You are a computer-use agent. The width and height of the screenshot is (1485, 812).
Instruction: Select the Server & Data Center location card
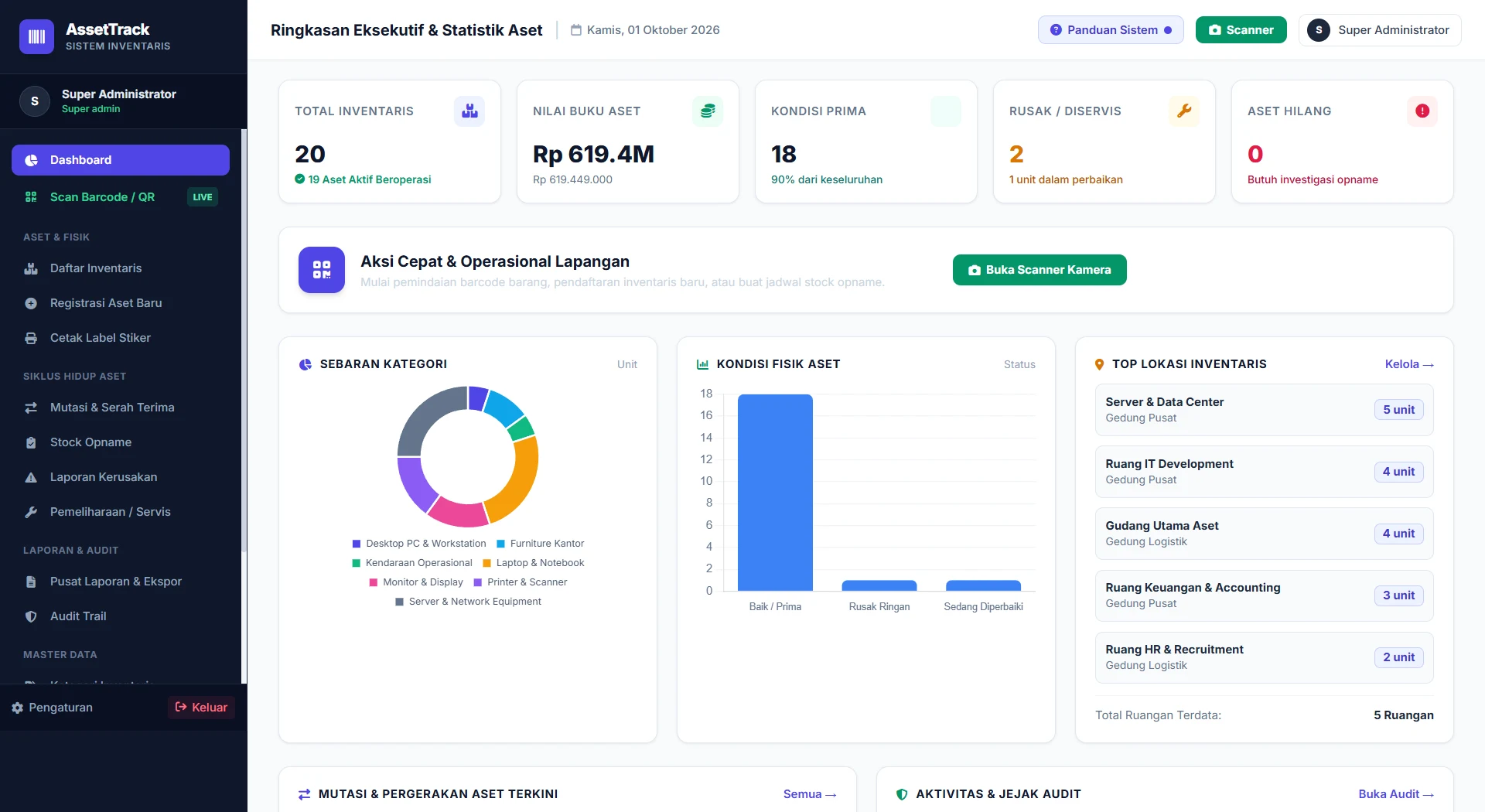[x=1264, y=410]
